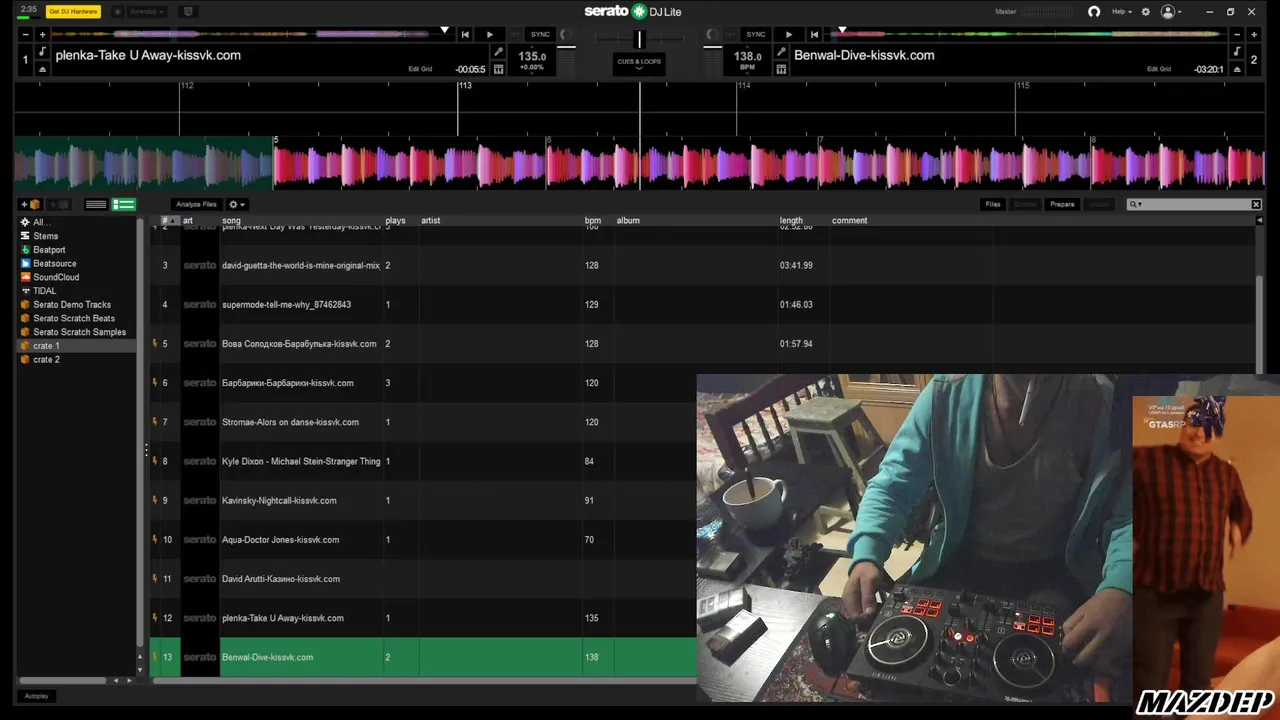Expand the CUES & LOOPS panel
The image size is (1280, 720).
(x=639, y=63)
